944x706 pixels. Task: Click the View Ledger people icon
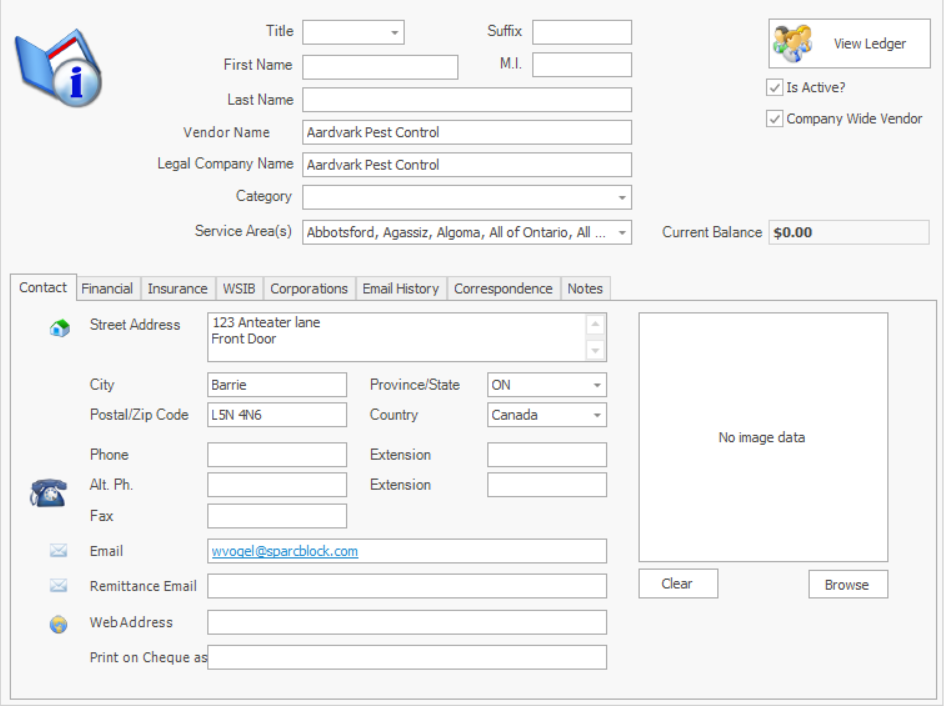(792, 43)
